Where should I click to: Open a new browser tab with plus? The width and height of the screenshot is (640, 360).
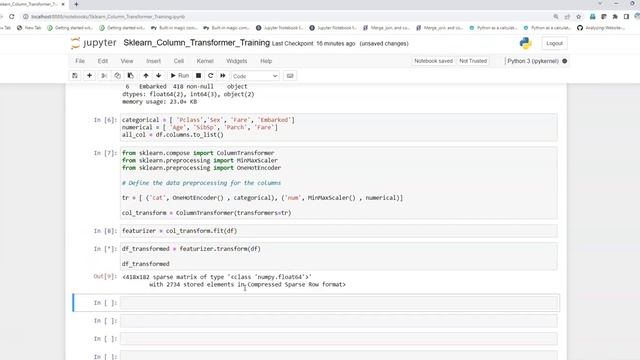point(76,4)
